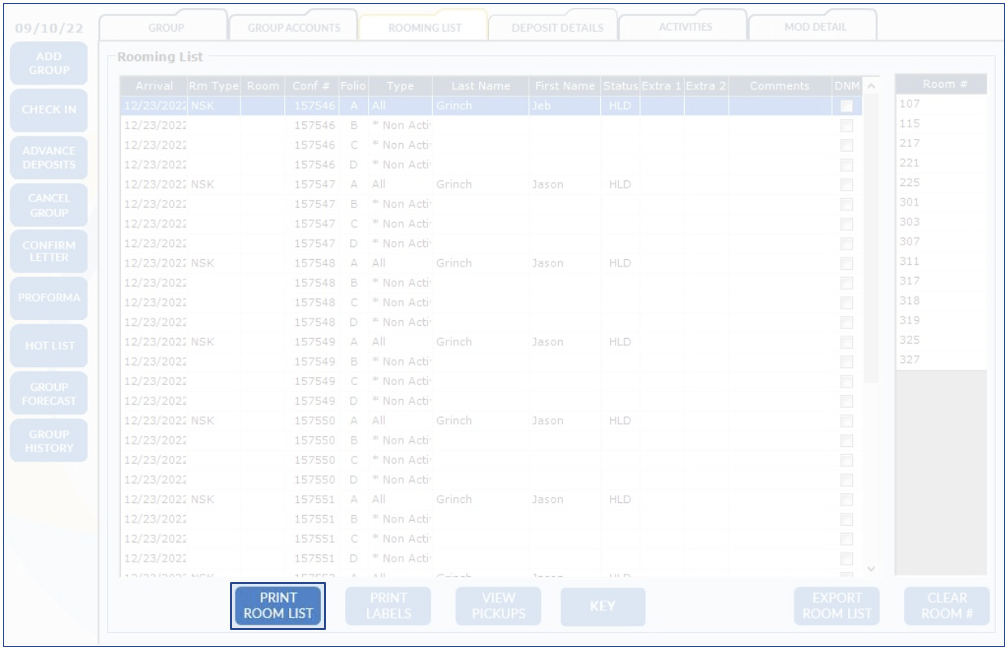Switch to the Group Accounts tab
This screenshot has width=1008, height=649.
point(293,27)
